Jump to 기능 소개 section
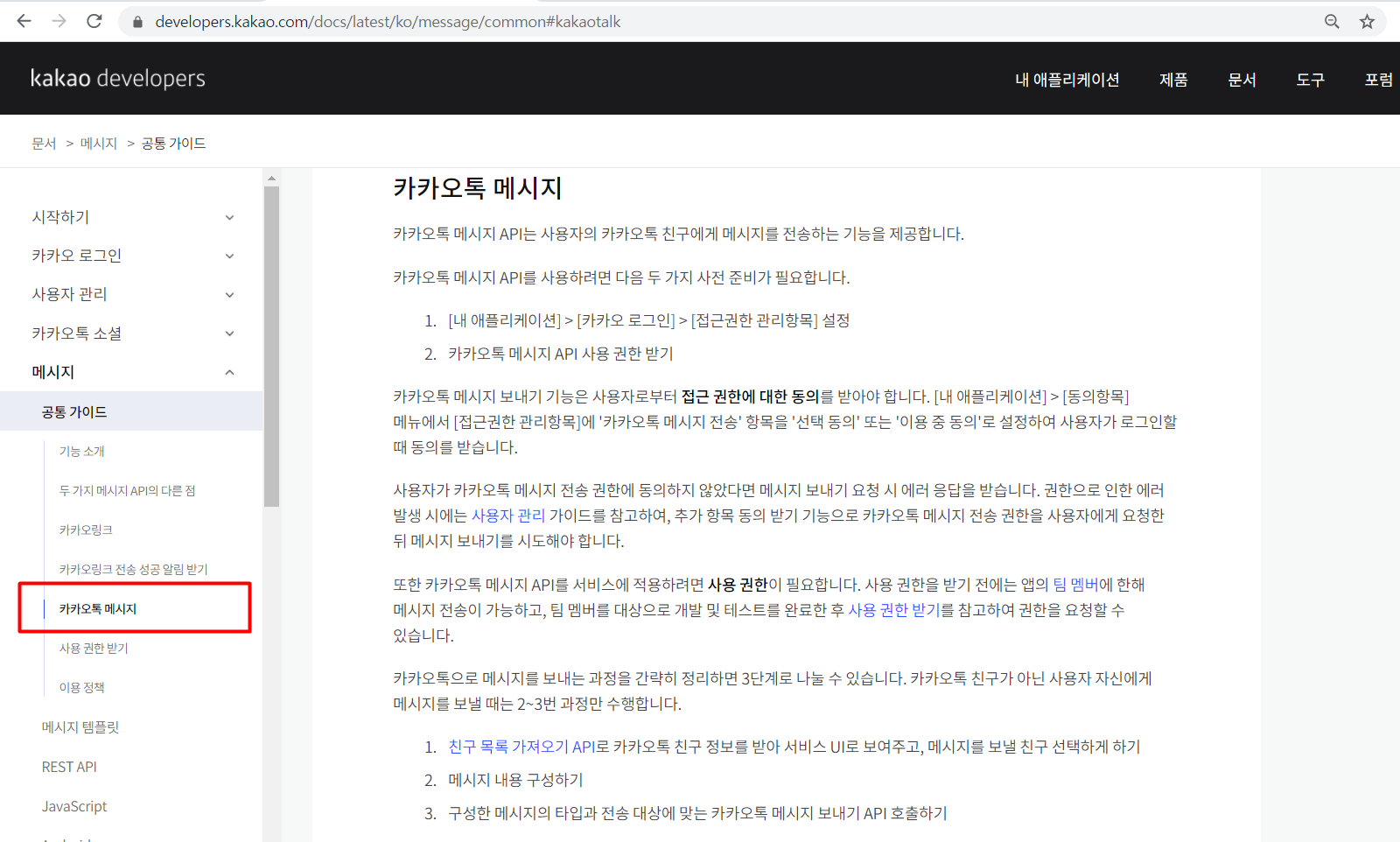This screenshot has width=1400, height=842. 82,452
